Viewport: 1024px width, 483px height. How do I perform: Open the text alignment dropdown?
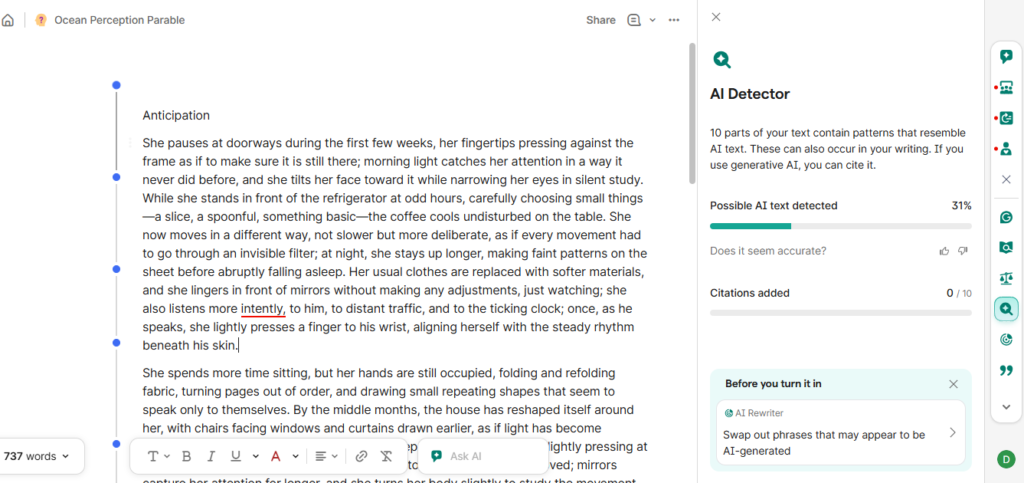[x=327, y=456]
